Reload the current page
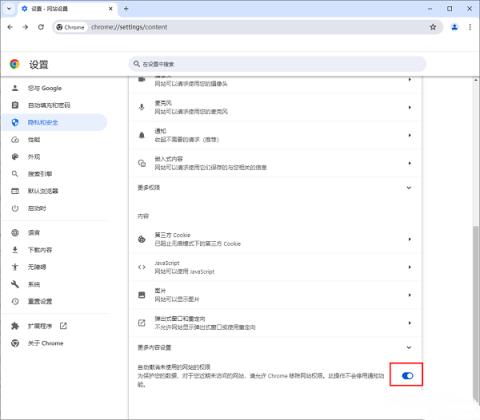The height and width of the screenshot is (420, 480). [x=41, y=27]
